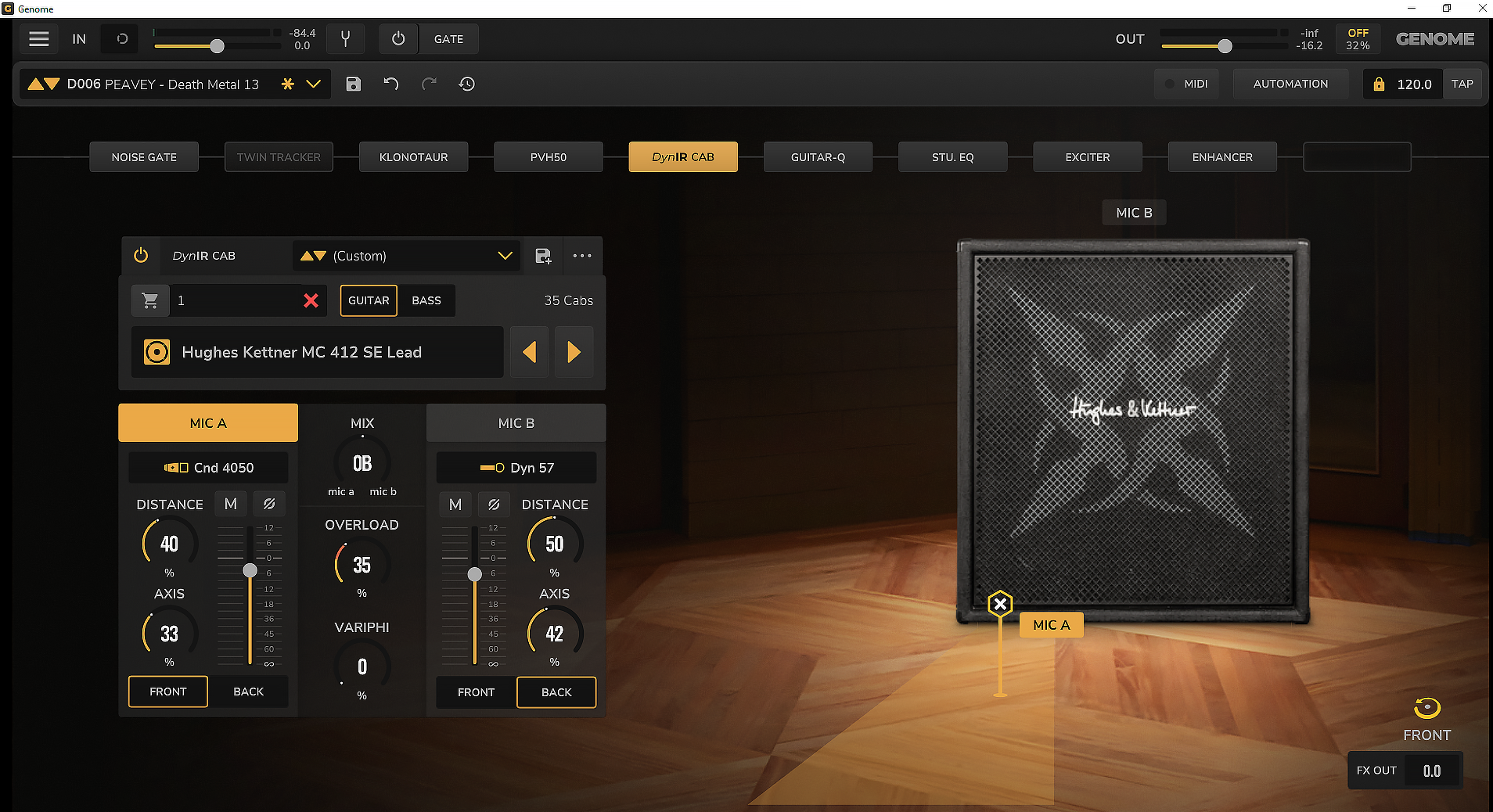Adjust the MIC B level fader handle
Screen dimensions: 1493x812
(475, 574)
